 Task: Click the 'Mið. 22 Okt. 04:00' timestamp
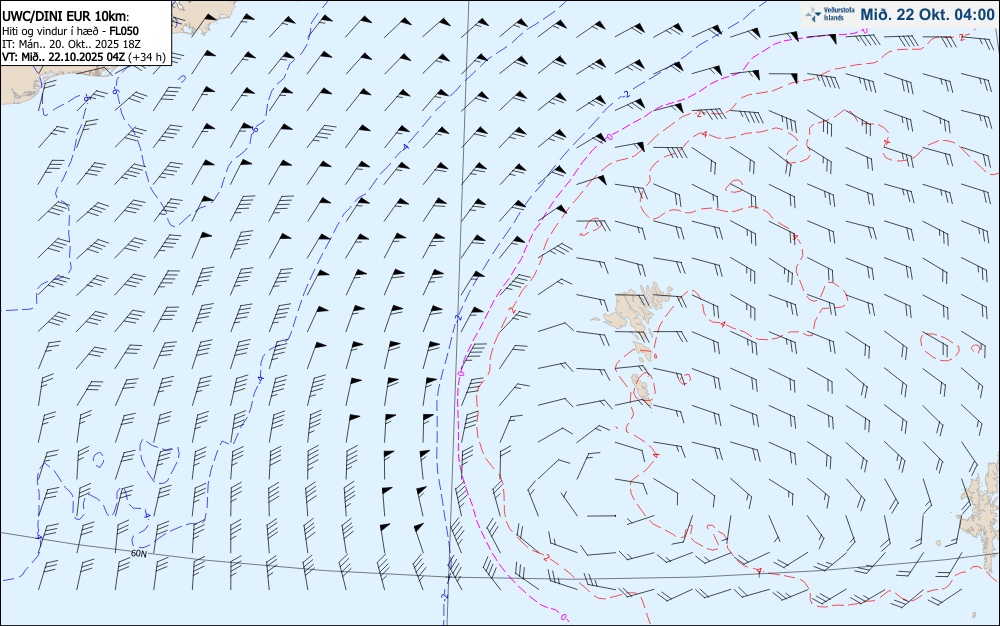[x=927, y=15]
